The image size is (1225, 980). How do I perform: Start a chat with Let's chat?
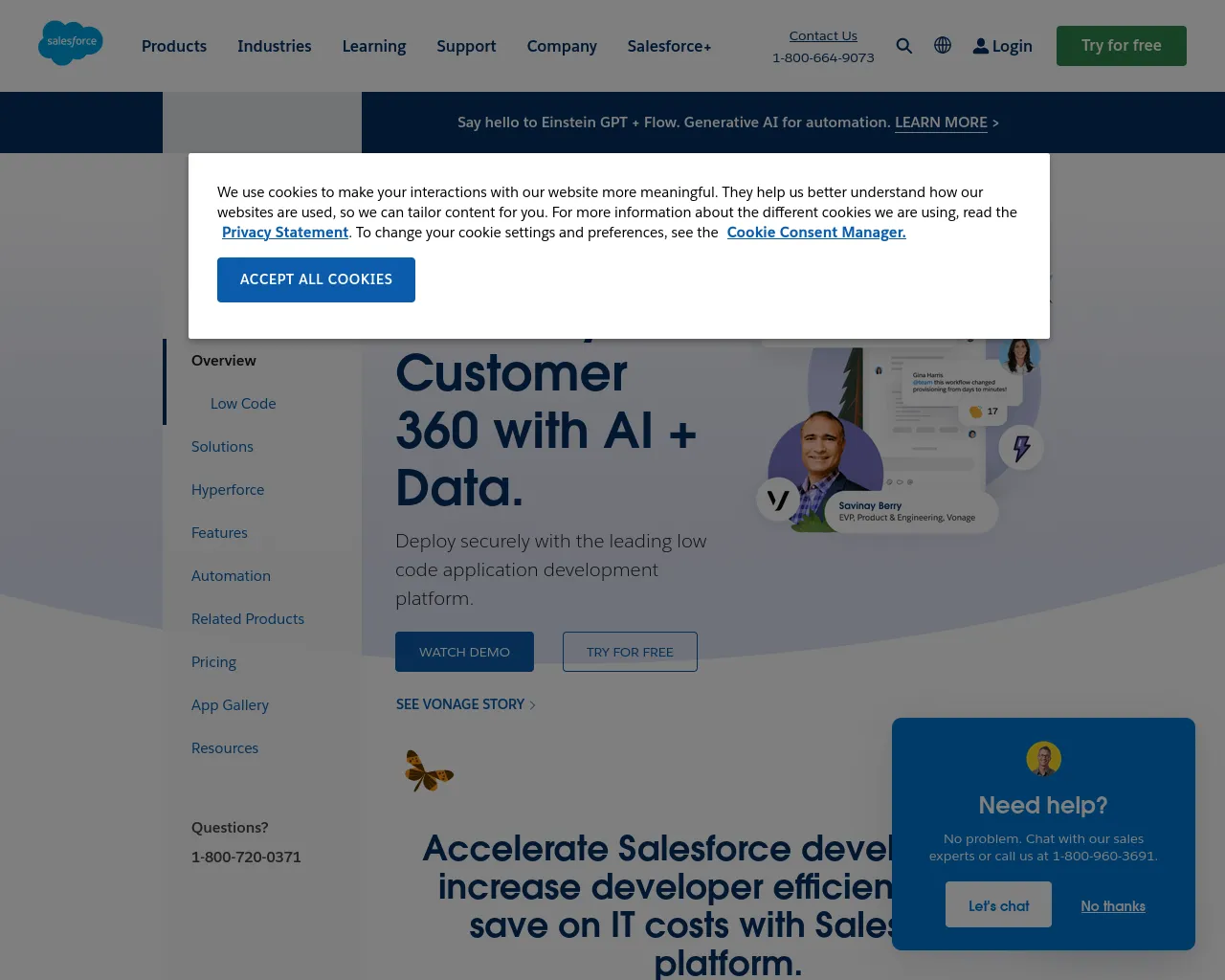click(998, 904)
